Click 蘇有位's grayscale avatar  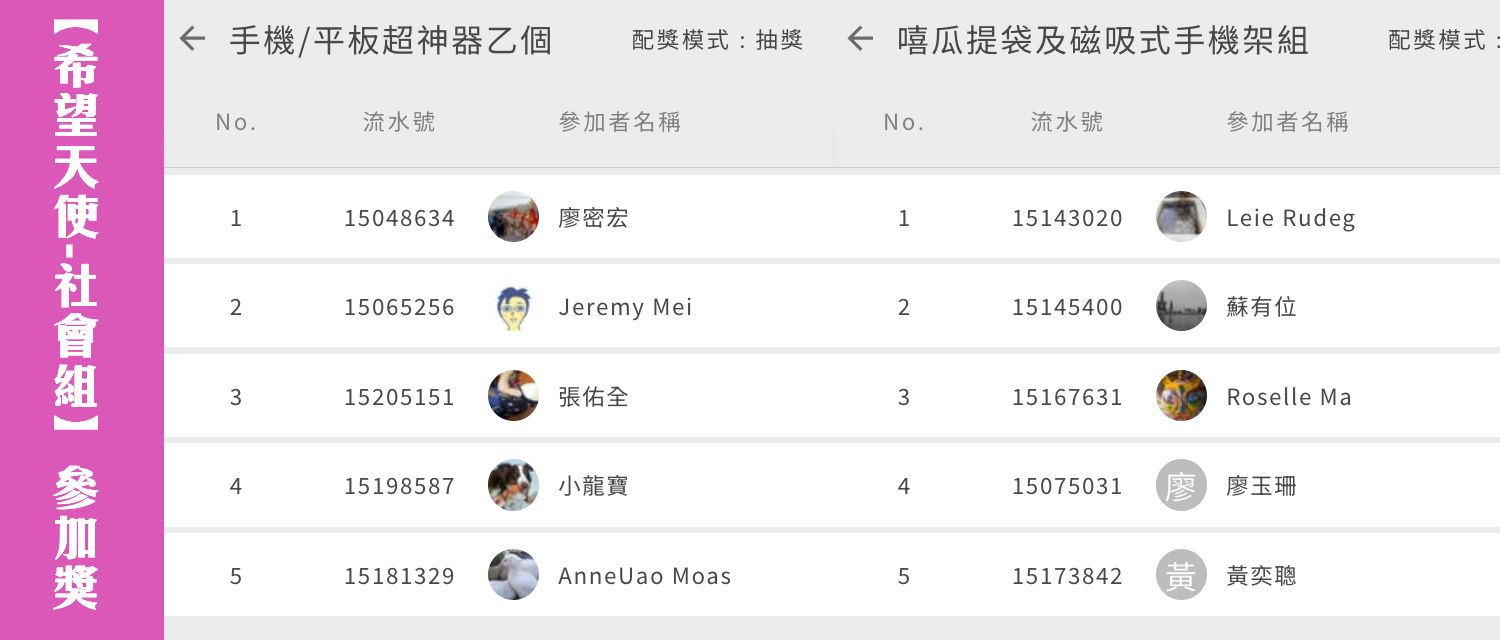tap(1181, 307)
